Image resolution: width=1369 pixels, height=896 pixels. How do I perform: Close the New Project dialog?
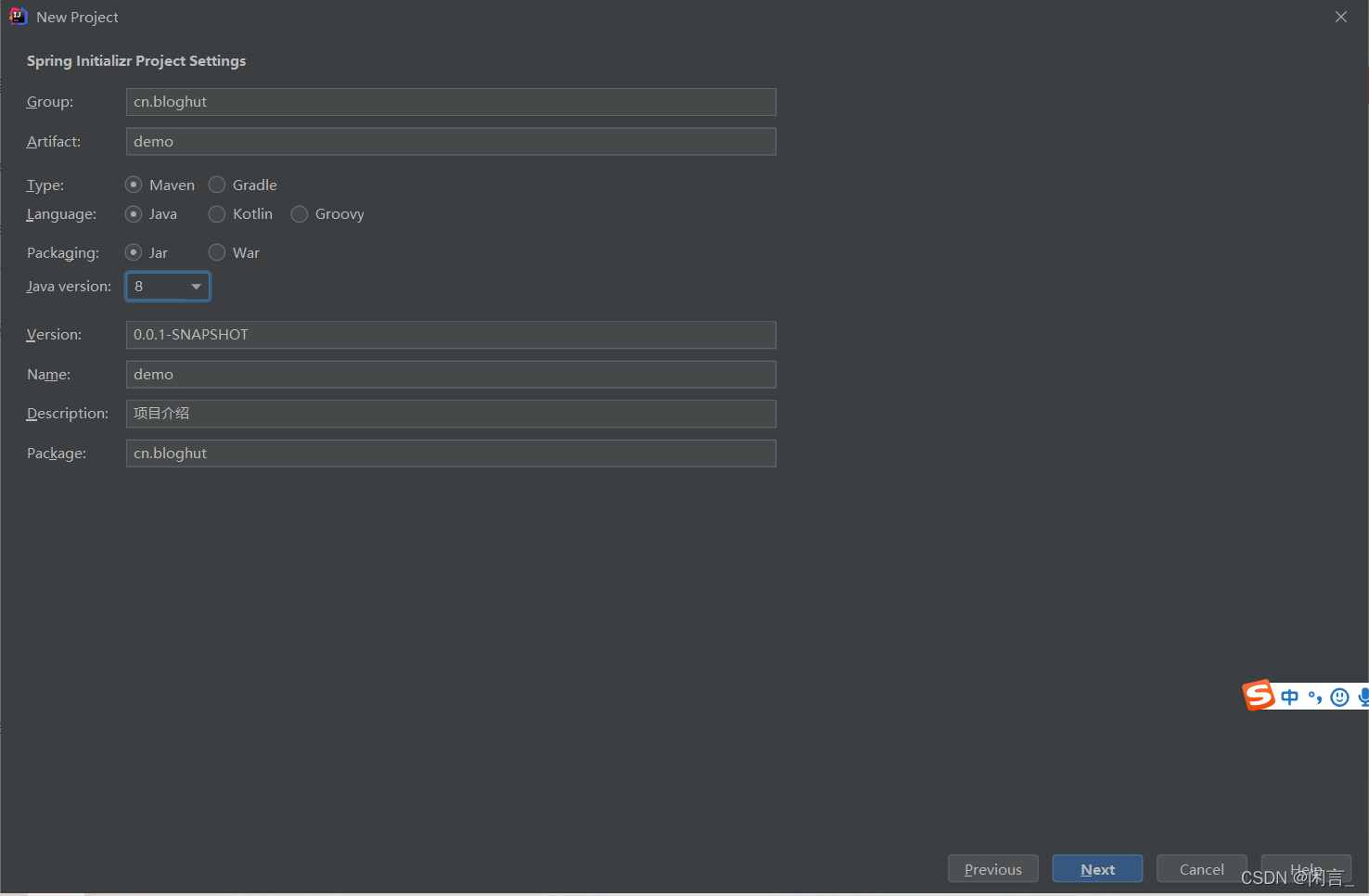[x=1341, y=17]
